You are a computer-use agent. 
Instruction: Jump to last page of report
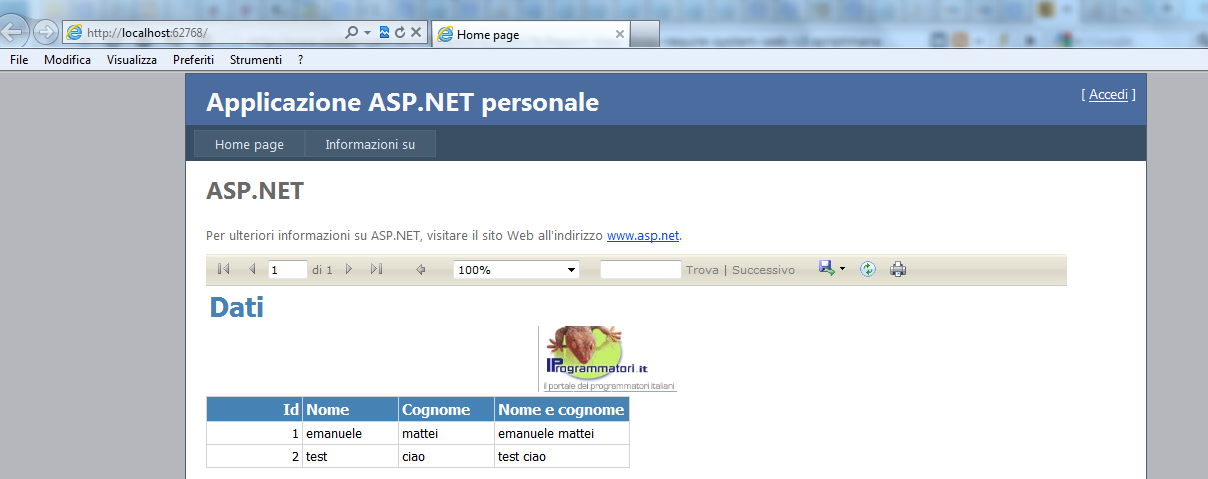click(x=376, y=269)
